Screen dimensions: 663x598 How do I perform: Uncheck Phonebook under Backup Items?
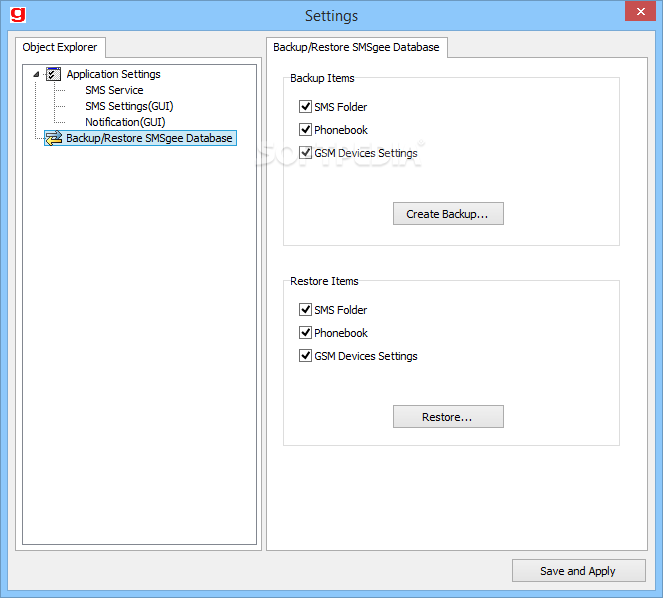(x=305, y=129)
